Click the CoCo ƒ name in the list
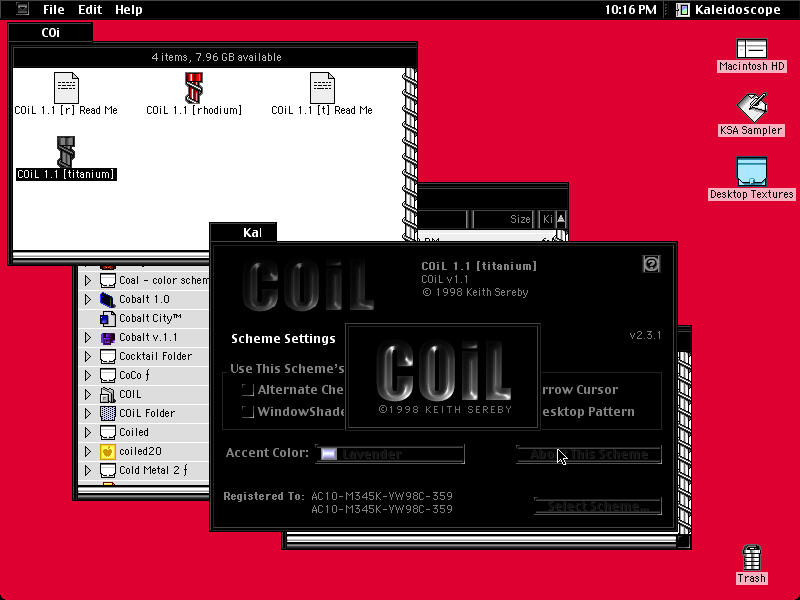800x600 pixels. point(135,376)
